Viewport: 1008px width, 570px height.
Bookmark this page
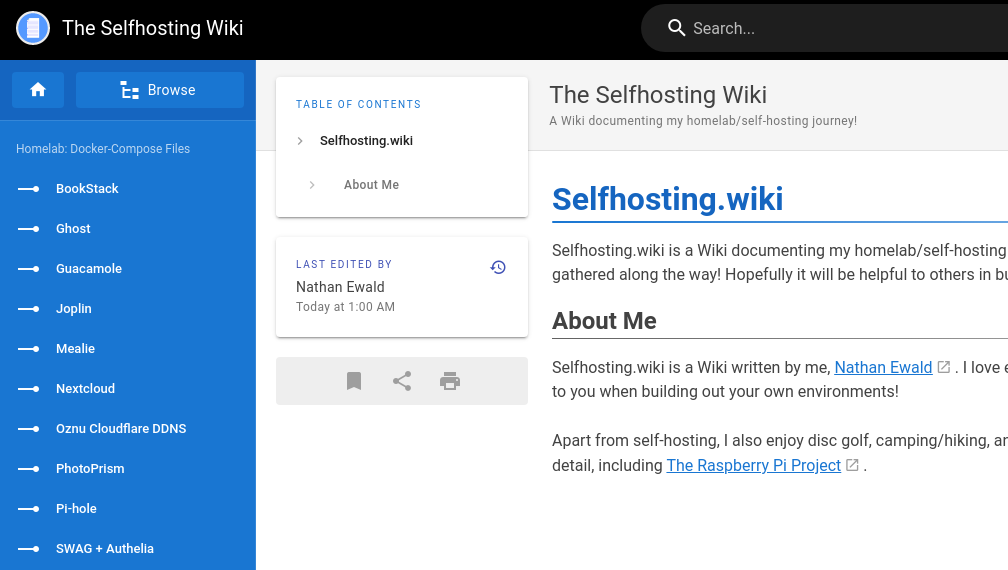coord(354,381)
